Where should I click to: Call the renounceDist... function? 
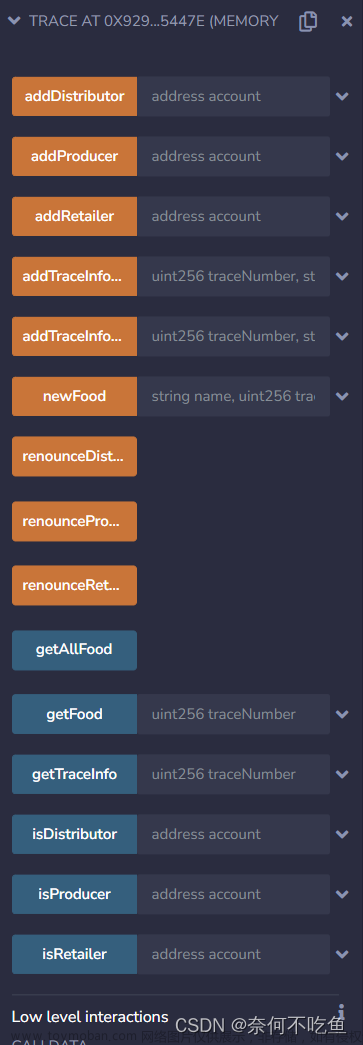point(75,457)
